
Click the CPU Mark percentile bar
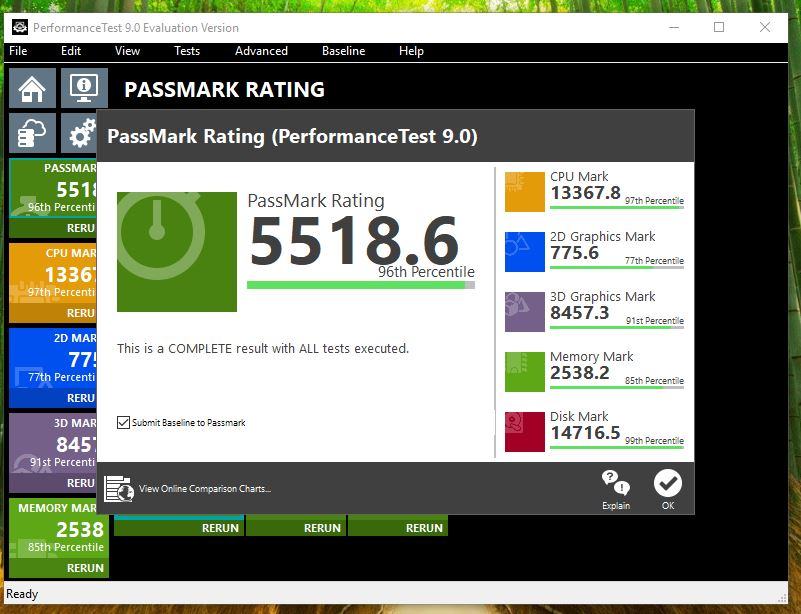point(617,207)
